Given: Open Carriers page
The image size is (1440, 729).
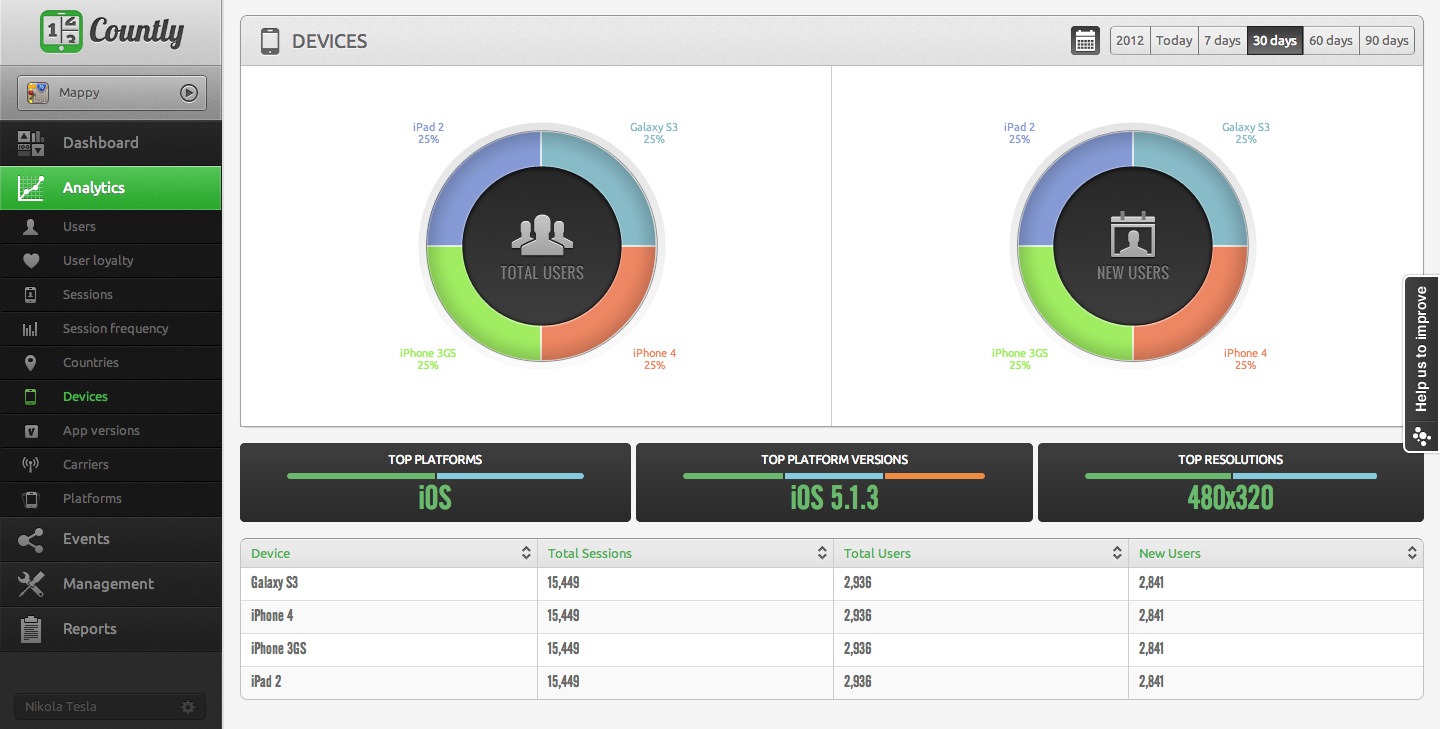Looking at the screenshot, I should [x=110, y=465].
